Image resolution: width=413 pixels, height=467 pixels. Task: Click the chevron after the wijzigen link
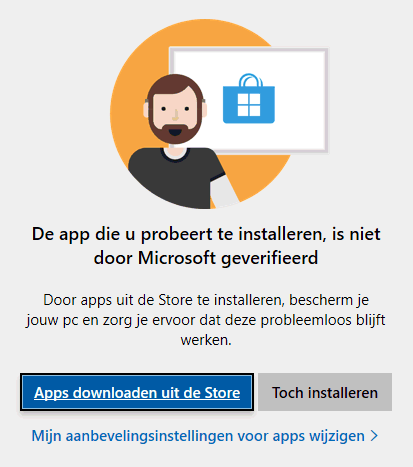click(375, 436)
